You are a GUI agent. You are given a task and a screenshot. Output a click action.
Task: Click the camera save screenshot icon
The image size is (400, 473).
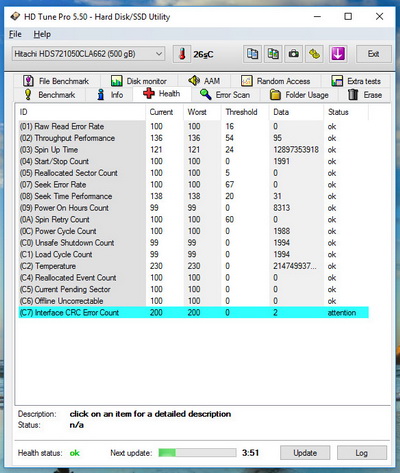[294, 54]
